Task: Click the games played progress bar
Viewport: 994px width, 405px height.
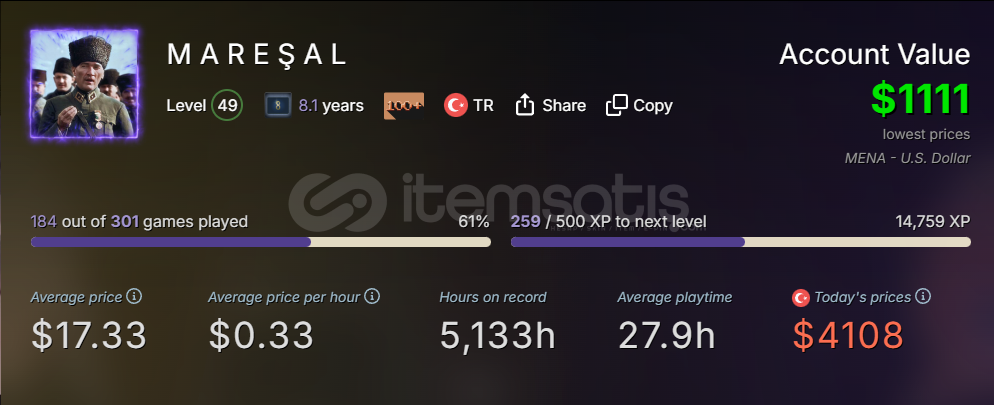Action: (260, 242)
